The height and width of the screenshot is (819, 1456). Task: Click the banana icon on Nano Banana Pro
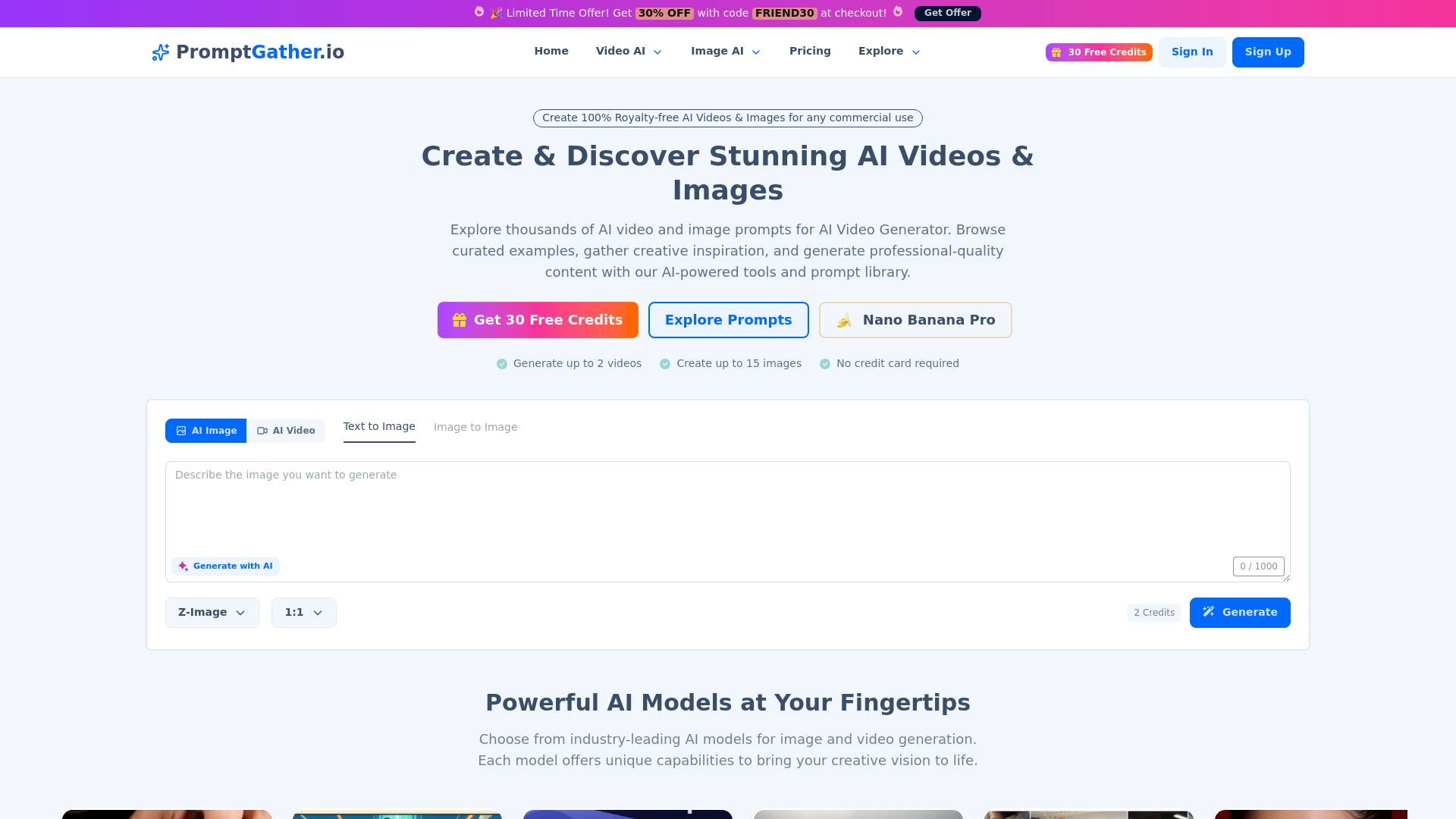click(x=844, y=321)
